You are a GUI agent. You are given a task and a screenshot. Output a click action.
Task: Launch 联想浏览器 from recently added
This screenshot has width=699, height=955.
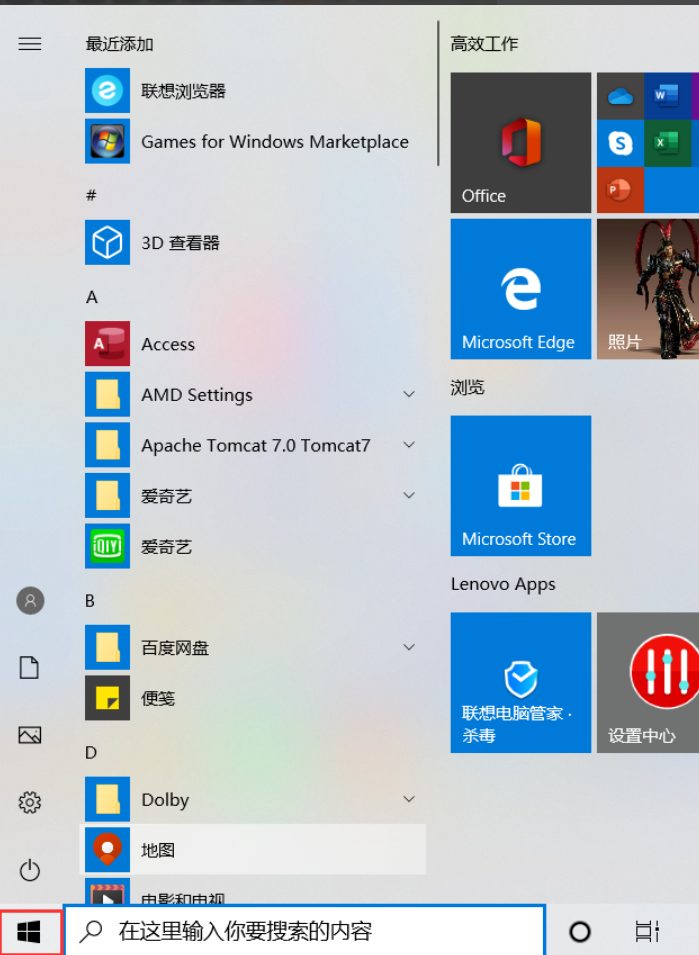coord(253,91)
